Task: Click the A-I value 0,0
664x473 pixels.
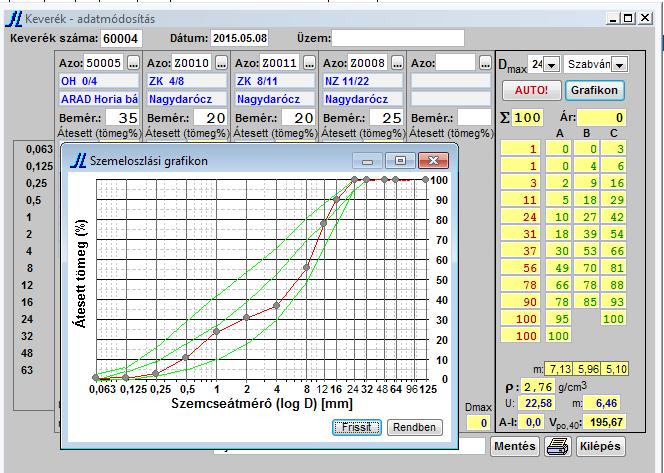Action: 533,422
